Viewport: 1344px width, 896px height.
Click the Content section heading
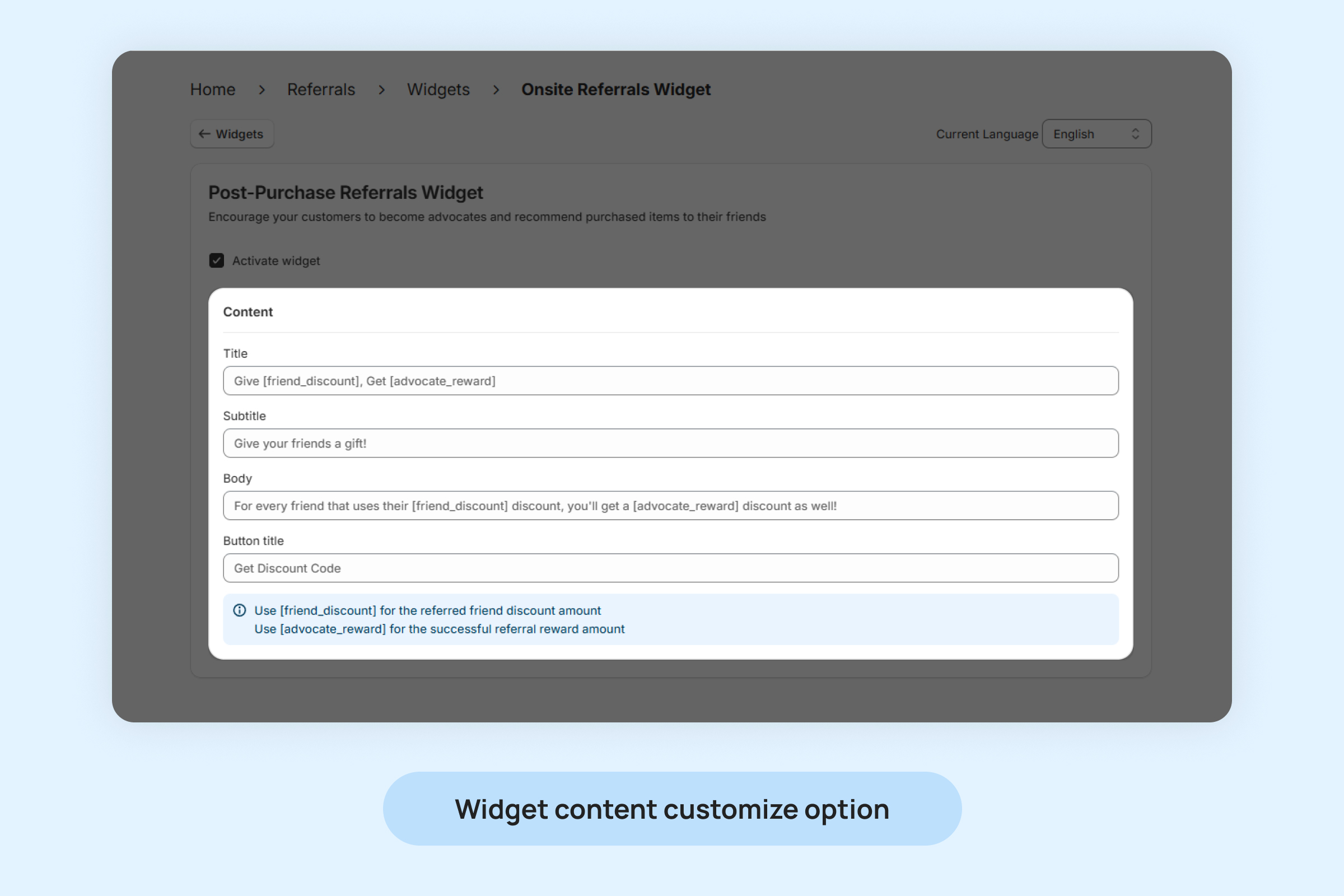(248, 312)
